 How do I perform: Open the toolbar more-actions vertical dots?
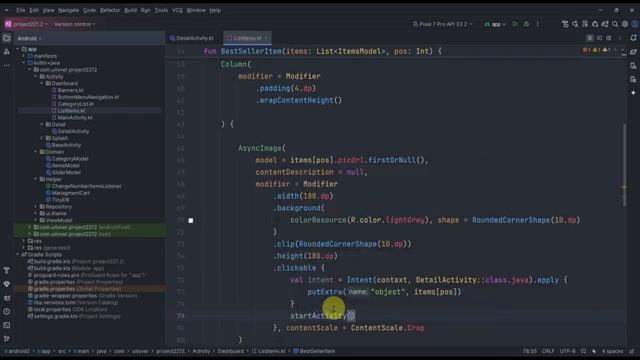[538, 24]
